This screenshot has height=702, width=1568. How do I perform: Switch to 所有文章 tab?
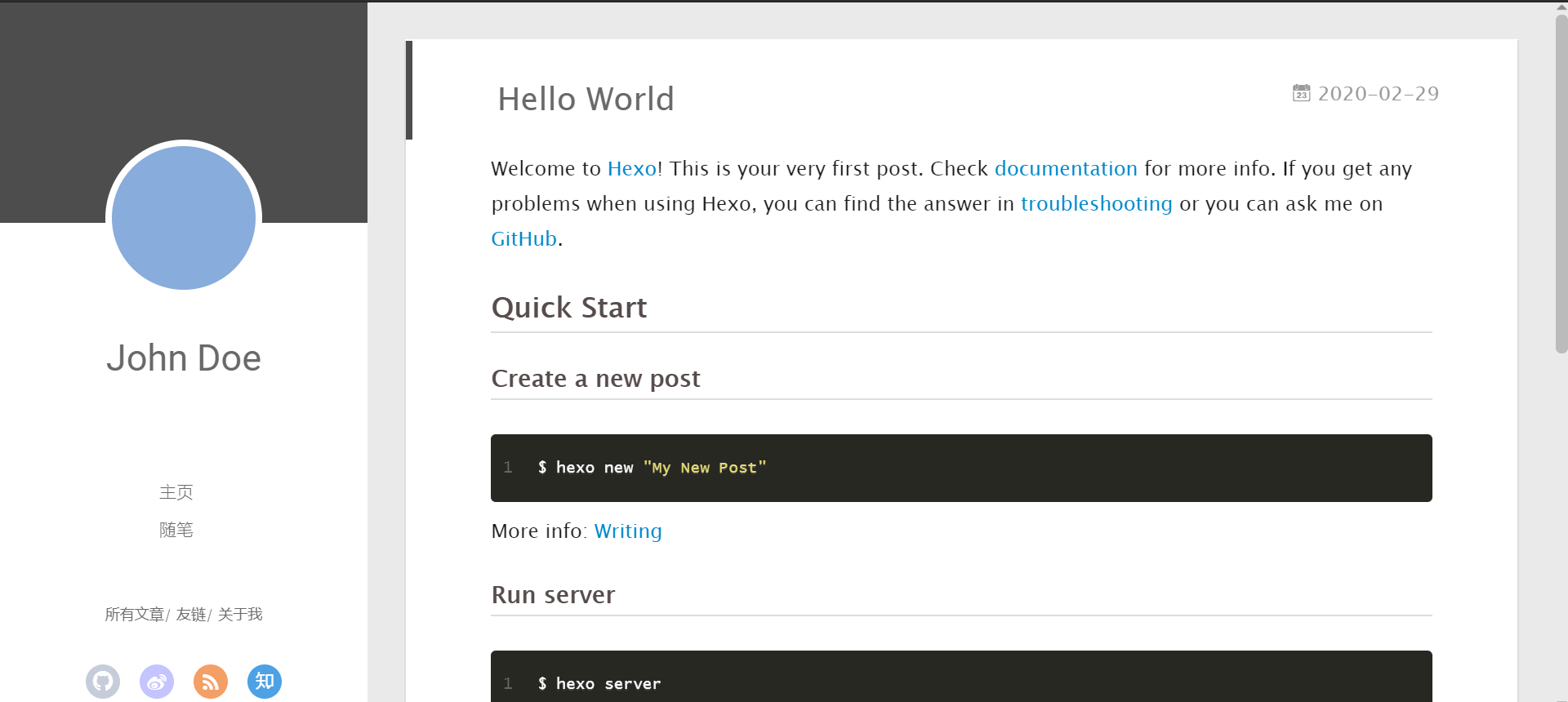click(135, 615)
